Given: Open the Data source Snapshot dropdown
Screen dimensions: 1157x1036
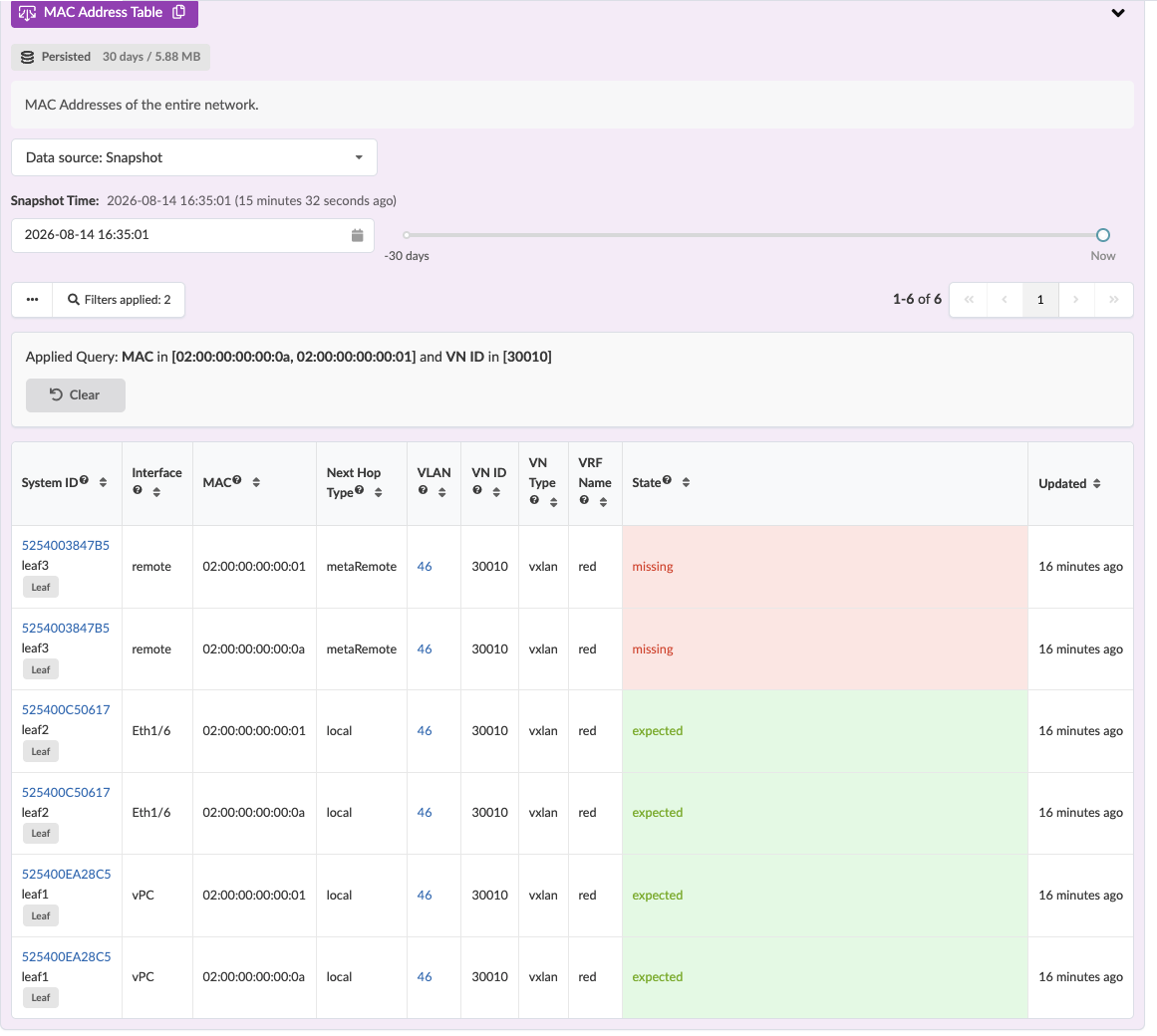Looking at the screenshot, I should click(x=194, y=157).
